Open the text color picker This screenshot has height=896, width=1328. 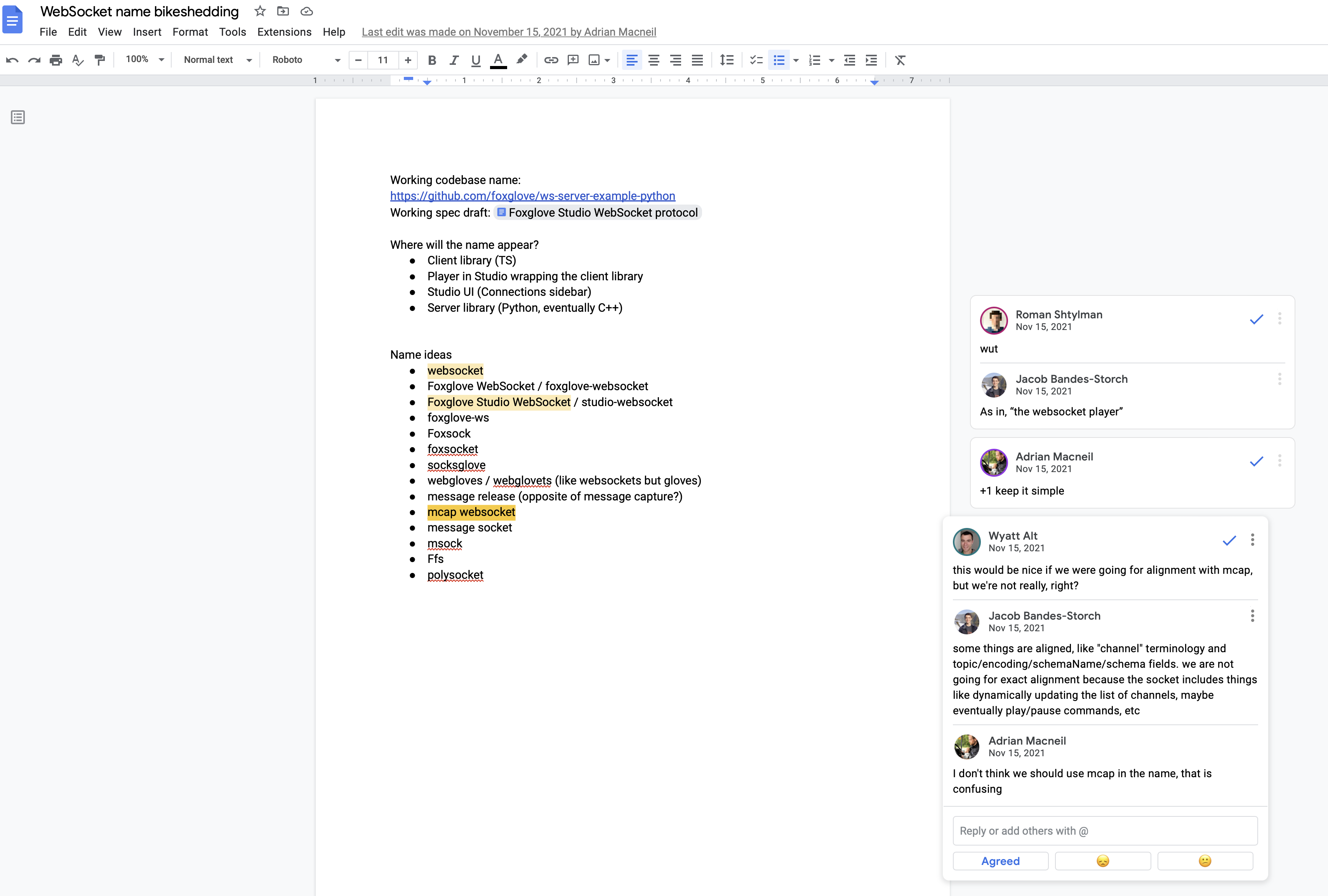498,60
